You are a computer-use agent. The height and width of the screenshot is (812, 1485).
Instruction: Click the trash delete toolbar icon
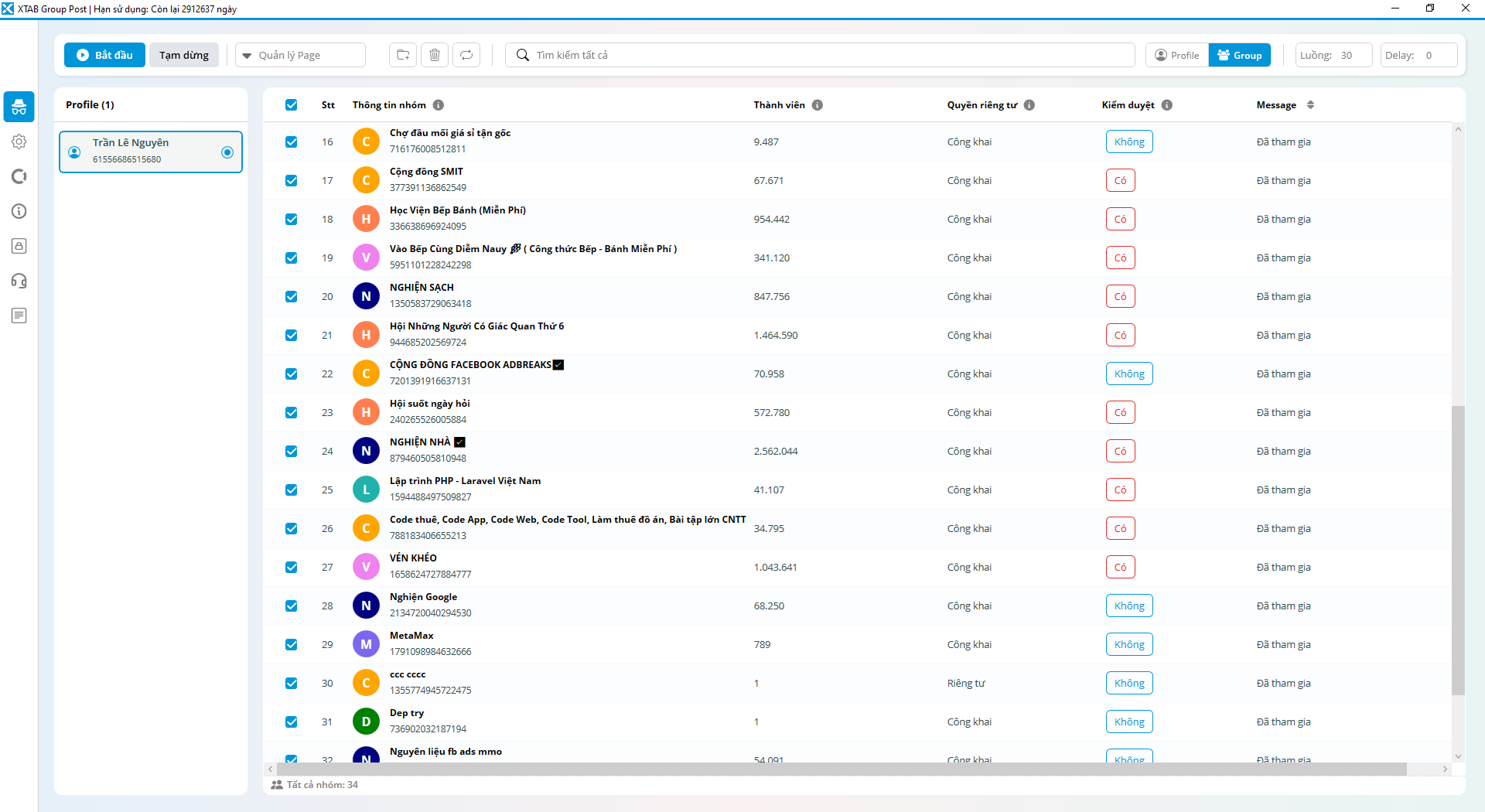(435, 55)
